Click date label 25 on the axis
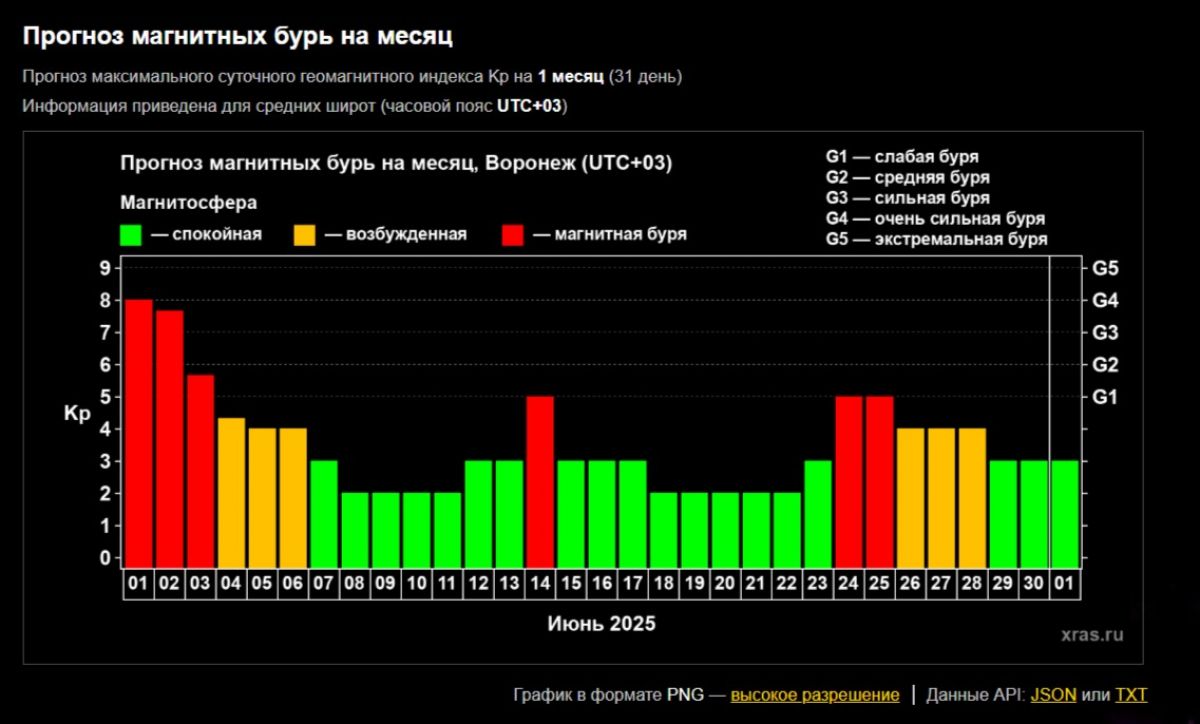Viewport: 1200px width, 724px height. tap(880, 584)
